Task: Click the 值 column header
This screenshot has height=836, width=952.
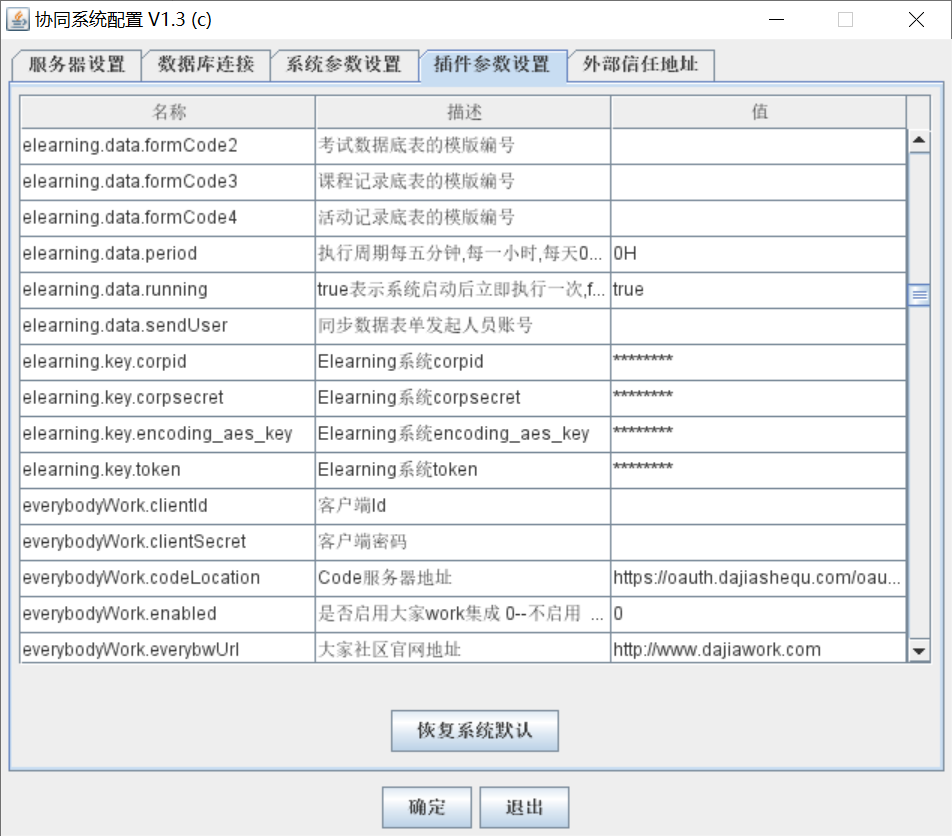Action: click(759, 112)
